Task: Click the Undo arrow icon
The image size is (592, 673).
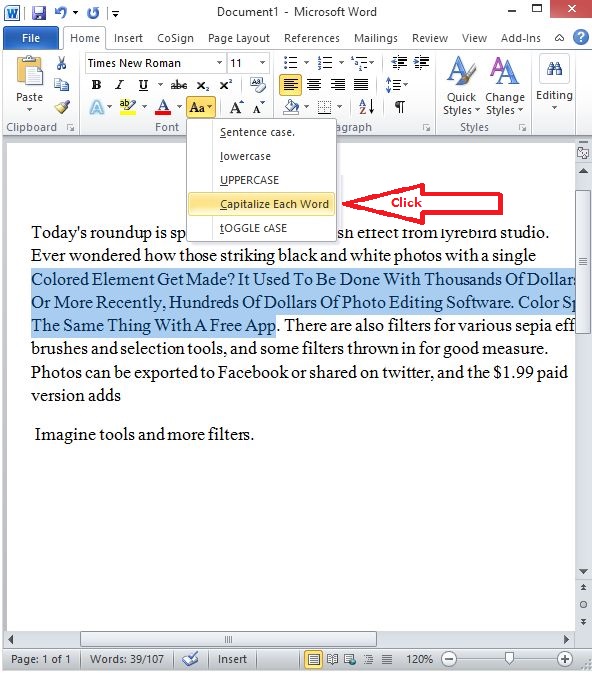Action: (61, 12)
